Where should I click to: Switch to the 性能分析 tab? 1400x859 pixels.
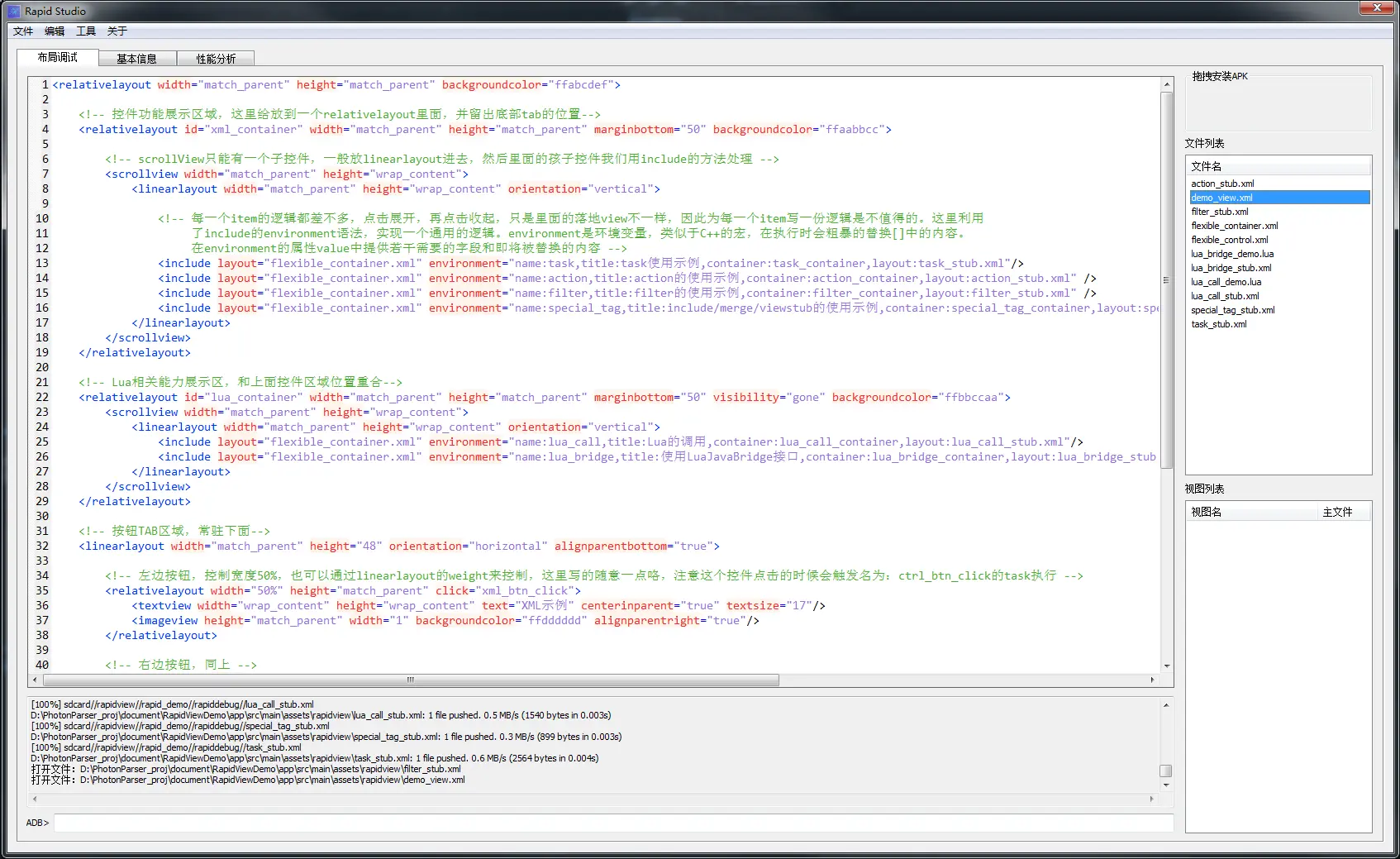(216, 59)
